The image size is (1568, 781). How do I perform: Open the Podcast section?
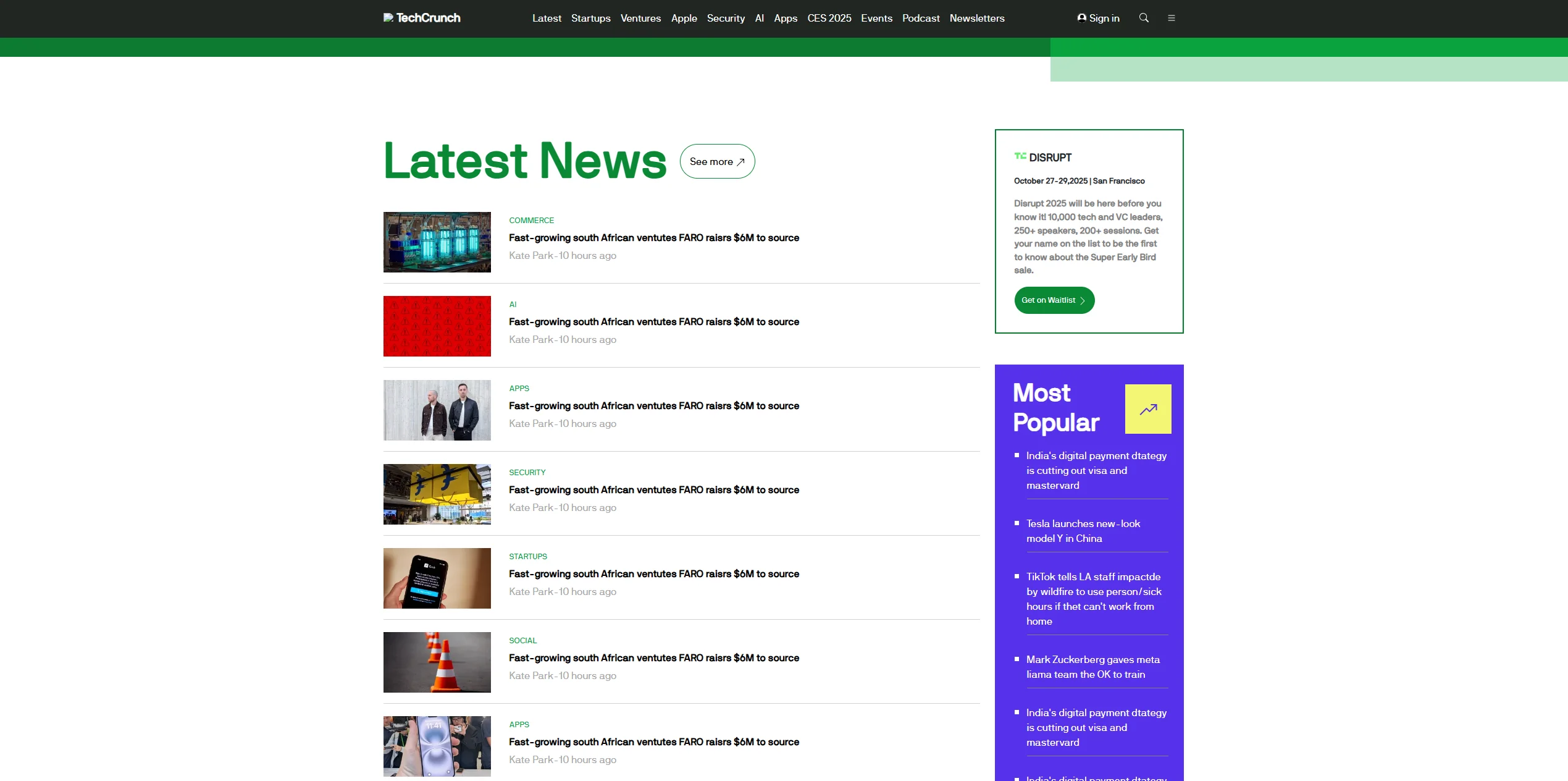tap(920, 18)
